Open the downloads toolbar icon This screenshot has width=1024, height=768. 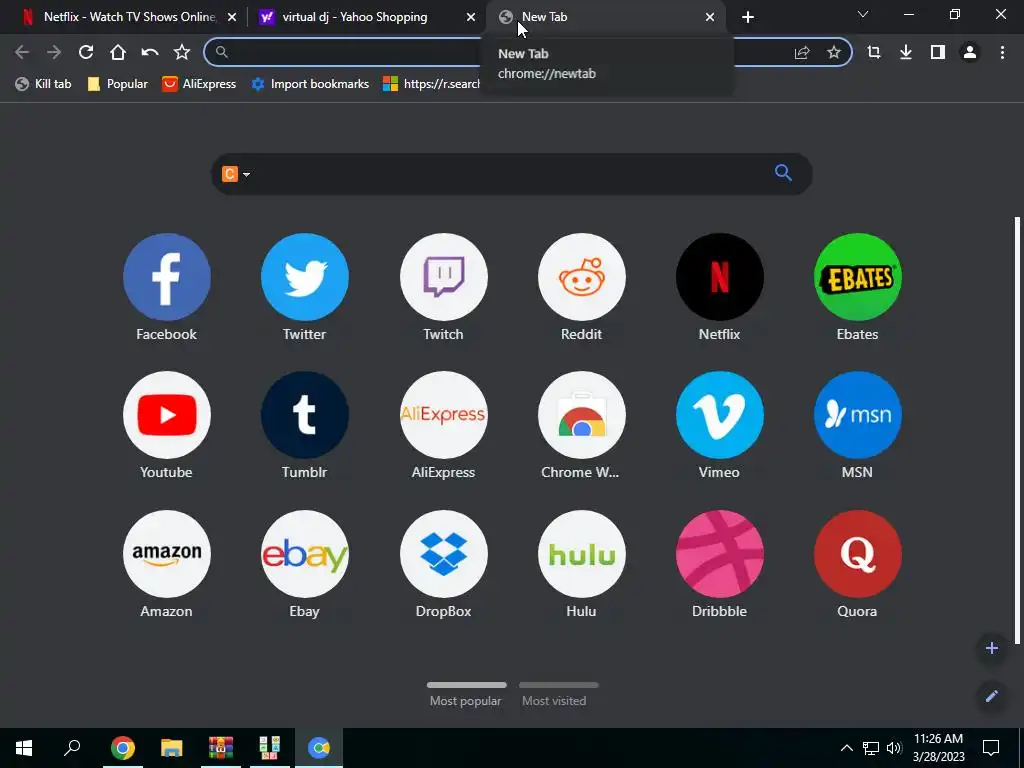(x=906, y=52)
